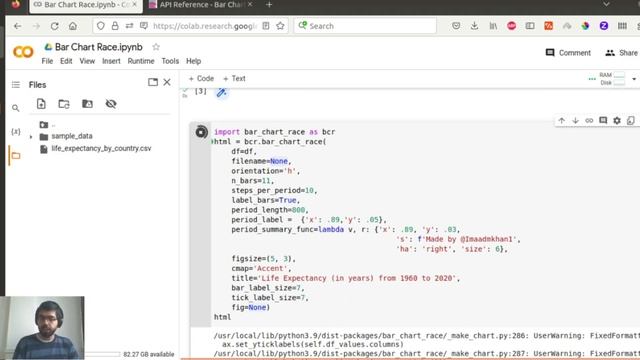Open browser downloads arrow icon
This screenshot has height=360, width=640.
(474, 26)
